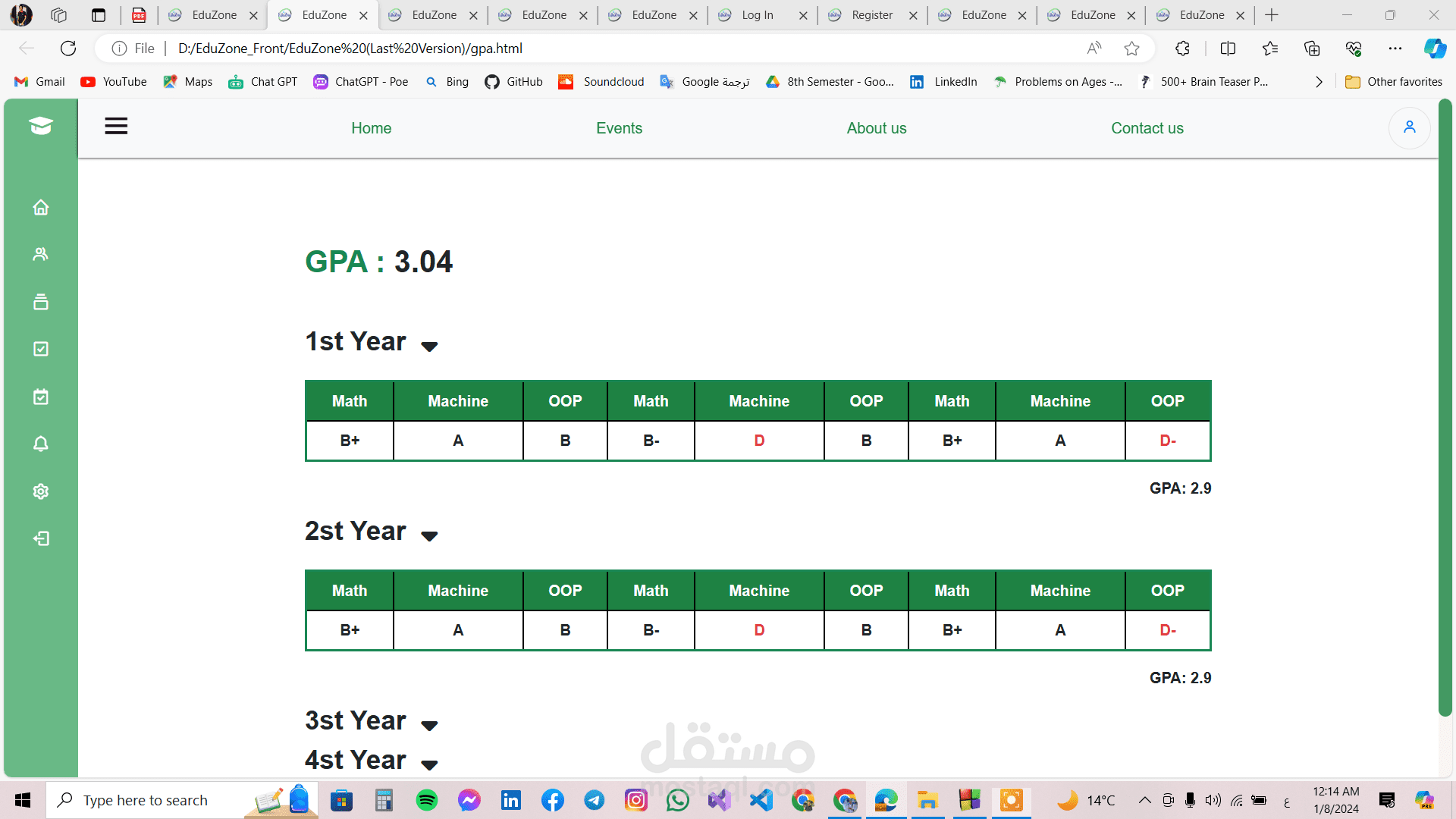Go to Events in the navbar

[x=619, y=128]
